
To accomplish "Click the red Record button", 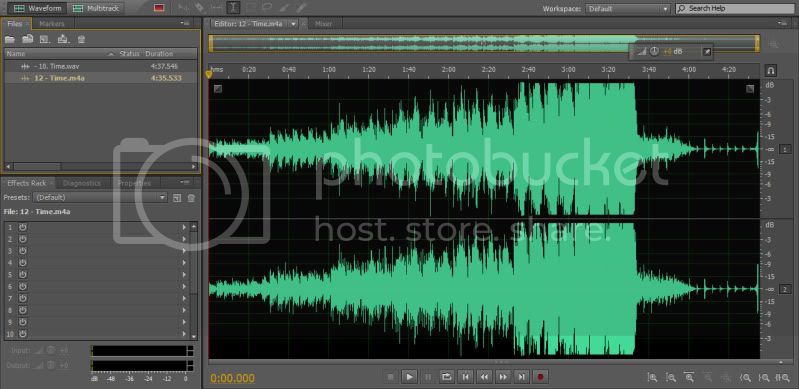I will point(540,377).
